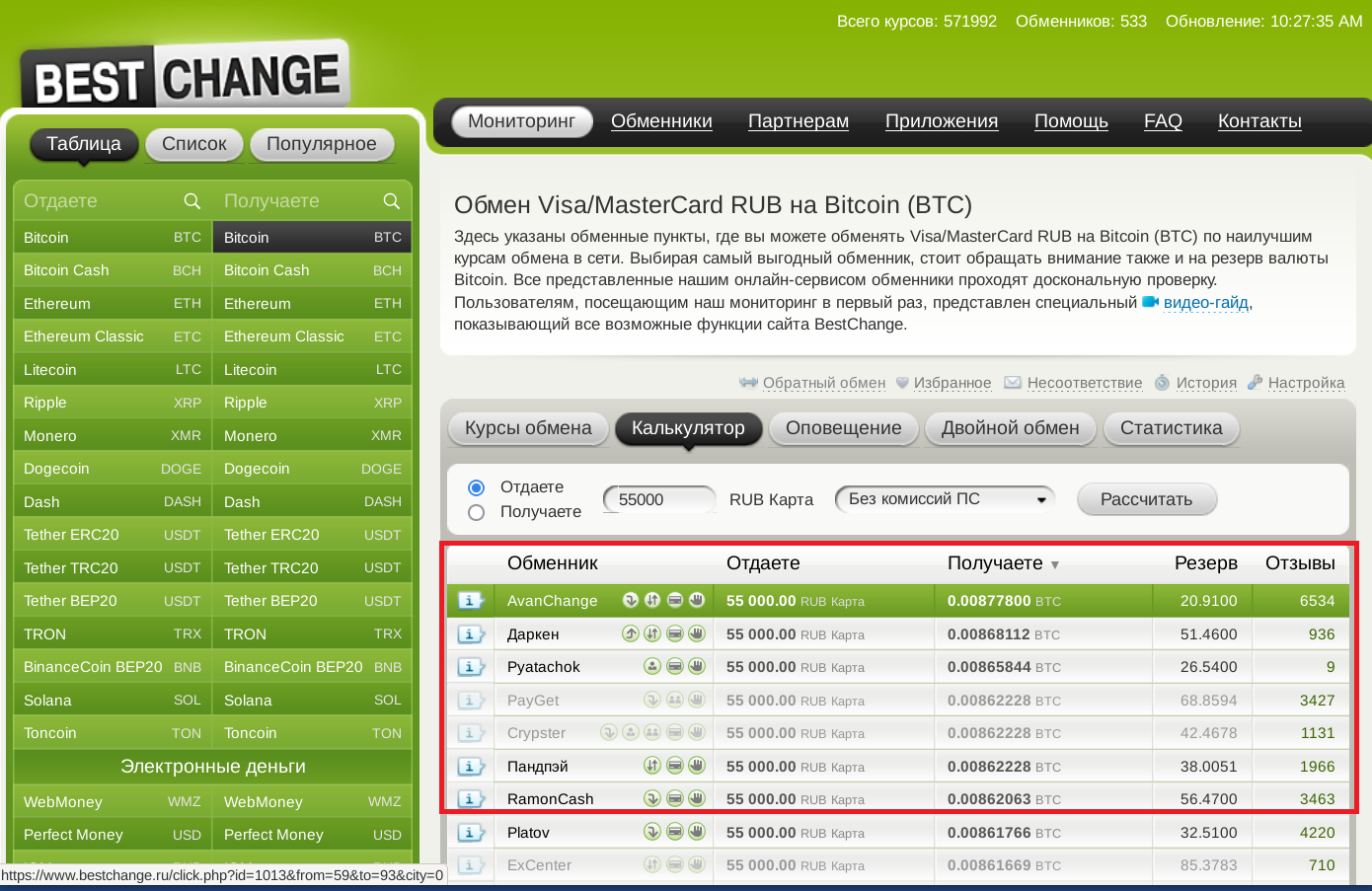Follow the видео-гайд link
The width and height of the screenshot is (1372, 891).
pos(1206,303)
